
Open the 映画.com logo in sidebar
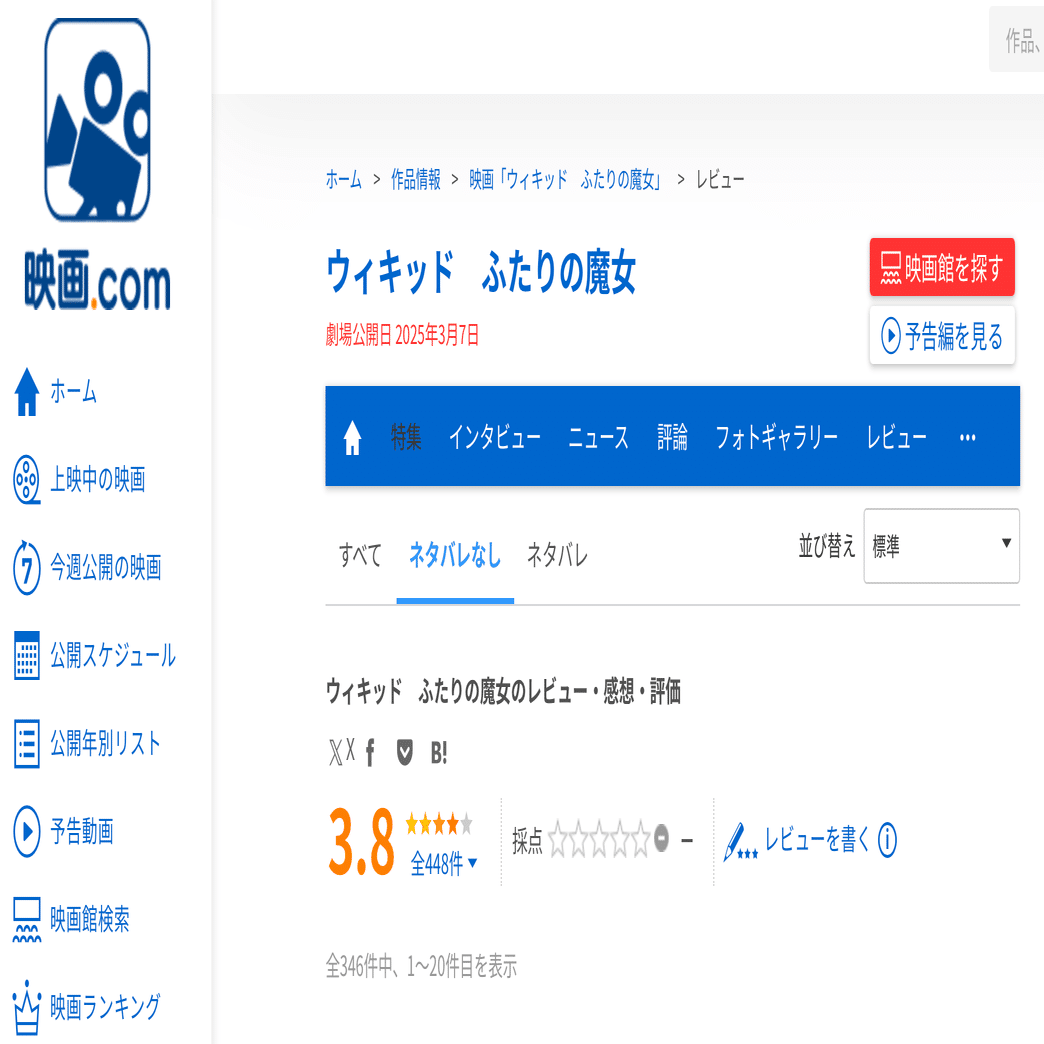pyautogui.click(x=97, y=164)
